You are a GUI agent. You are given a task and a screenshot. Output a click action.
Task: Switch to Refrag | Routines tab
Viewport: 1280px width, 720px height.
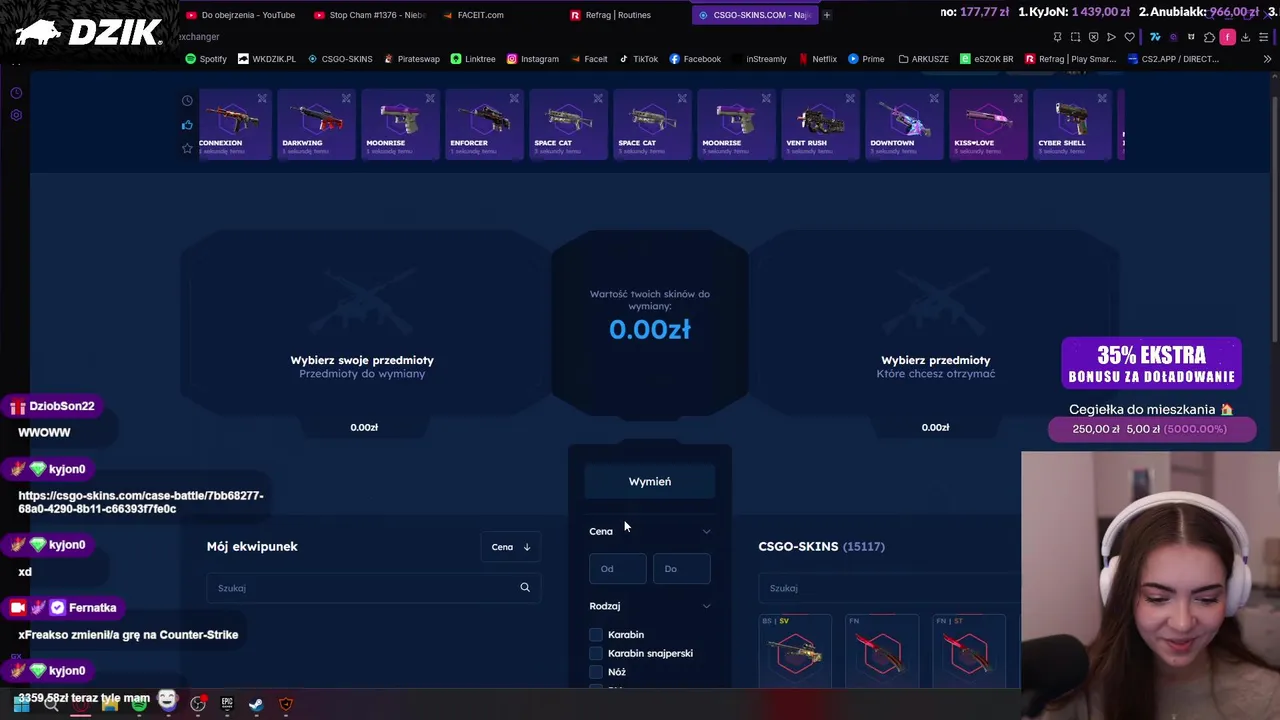[611, 15]
